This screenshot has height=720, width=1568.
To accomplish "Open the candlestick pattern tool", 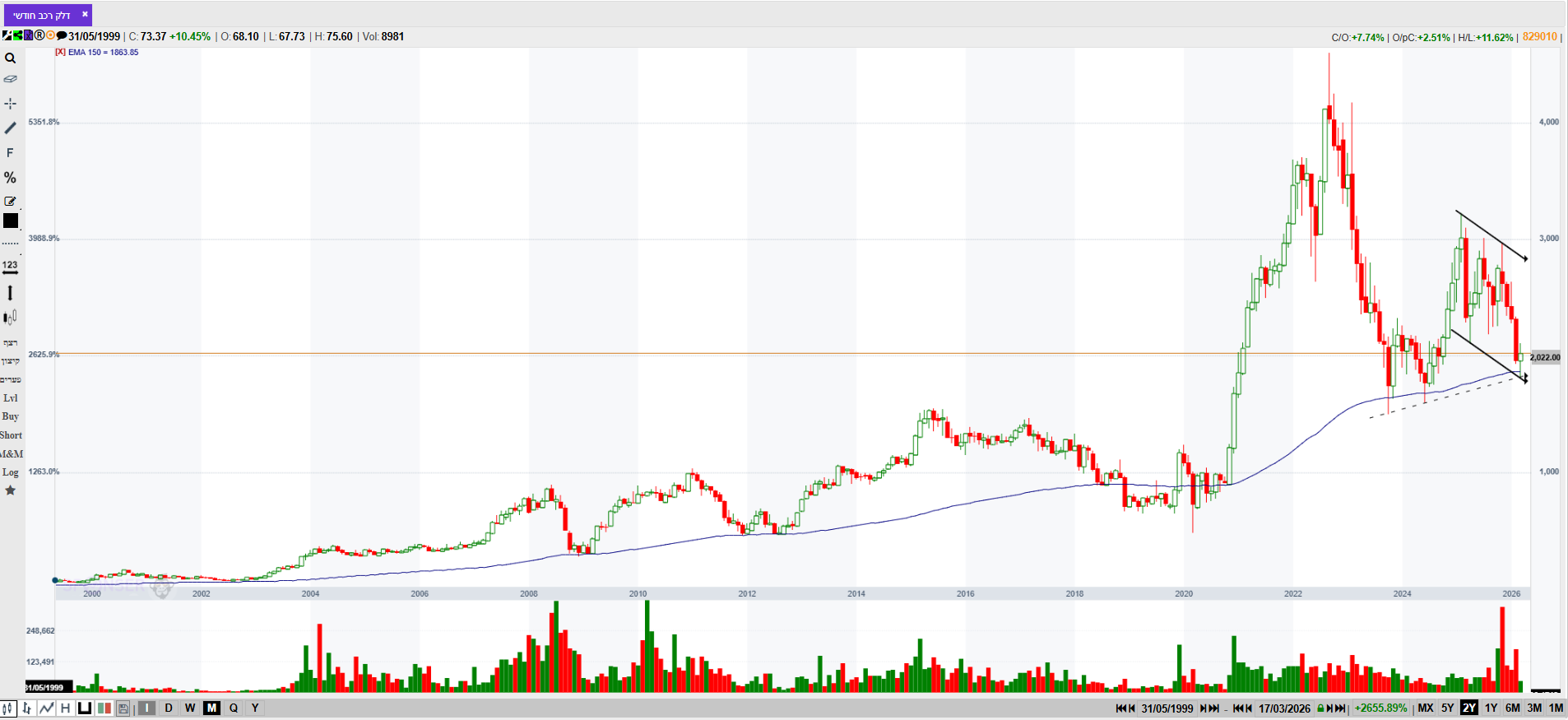I will (10, 318).
